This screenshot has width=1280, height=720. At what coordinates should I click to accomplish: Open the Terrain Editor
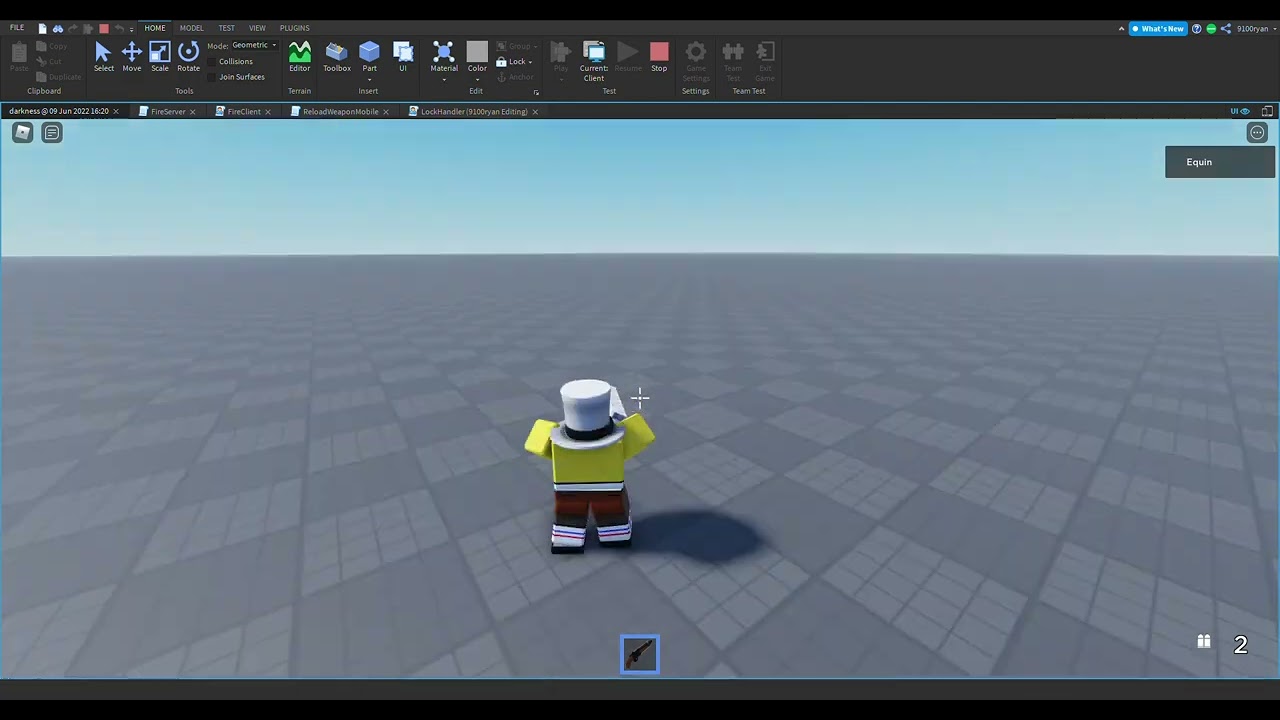pos(299,56)
